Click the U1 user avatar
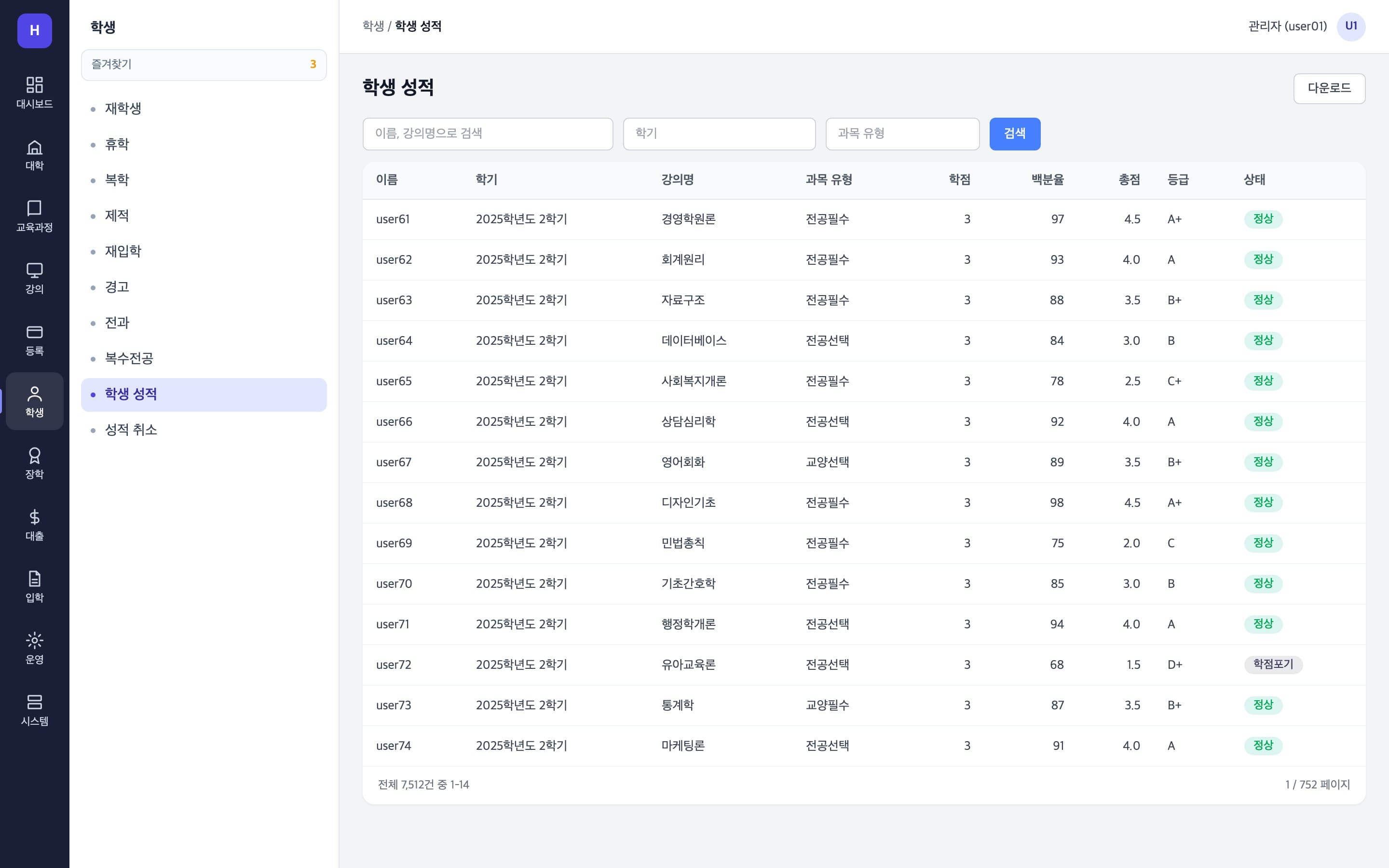The width and height of the screenshot is (1389, 868). pyautogui.click(x=1351, y=27)
